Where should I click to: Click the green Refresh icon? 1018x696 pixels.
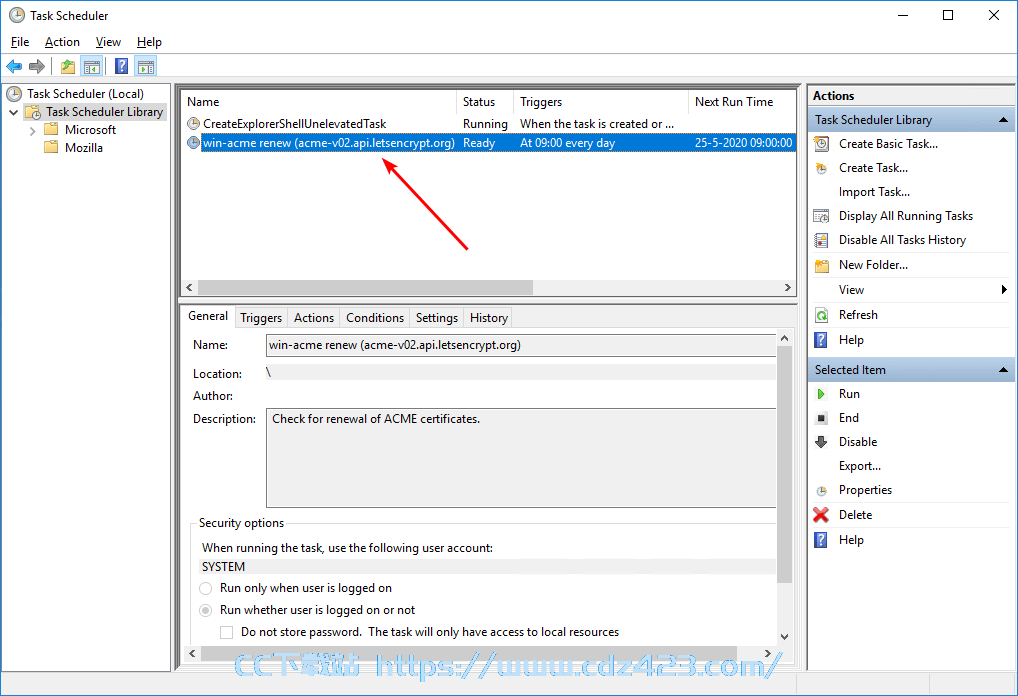821,315
